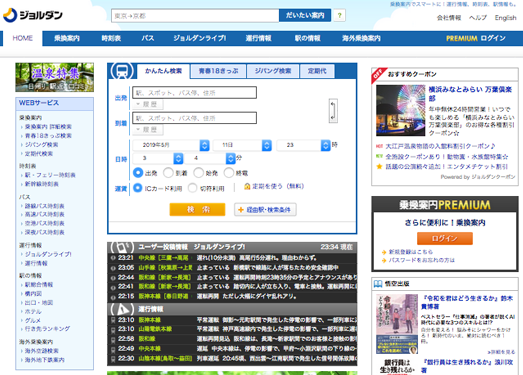This screenshot has height=375, width=523.
Task: Click the HOT icon beside 大江戸温泉物語 coupon
Action: click(379, 146)
